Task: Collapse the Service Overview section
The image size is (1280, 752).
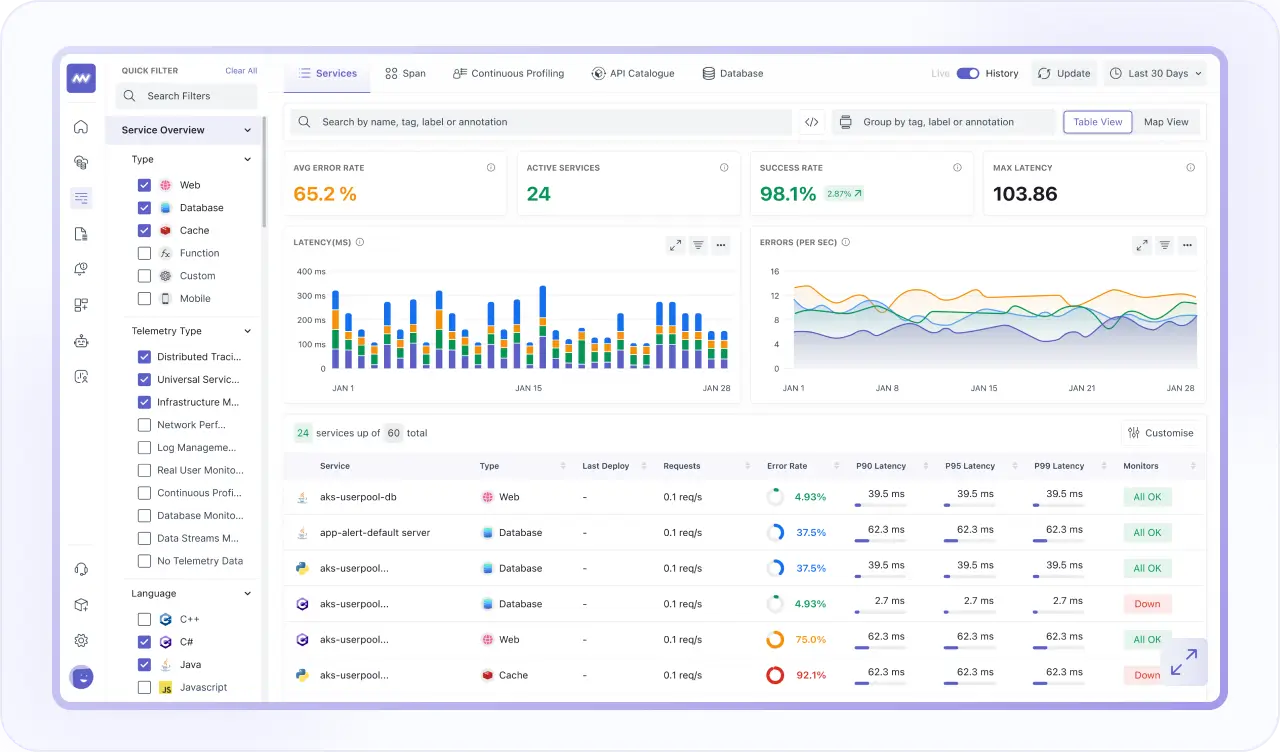Action: [248, 130]
